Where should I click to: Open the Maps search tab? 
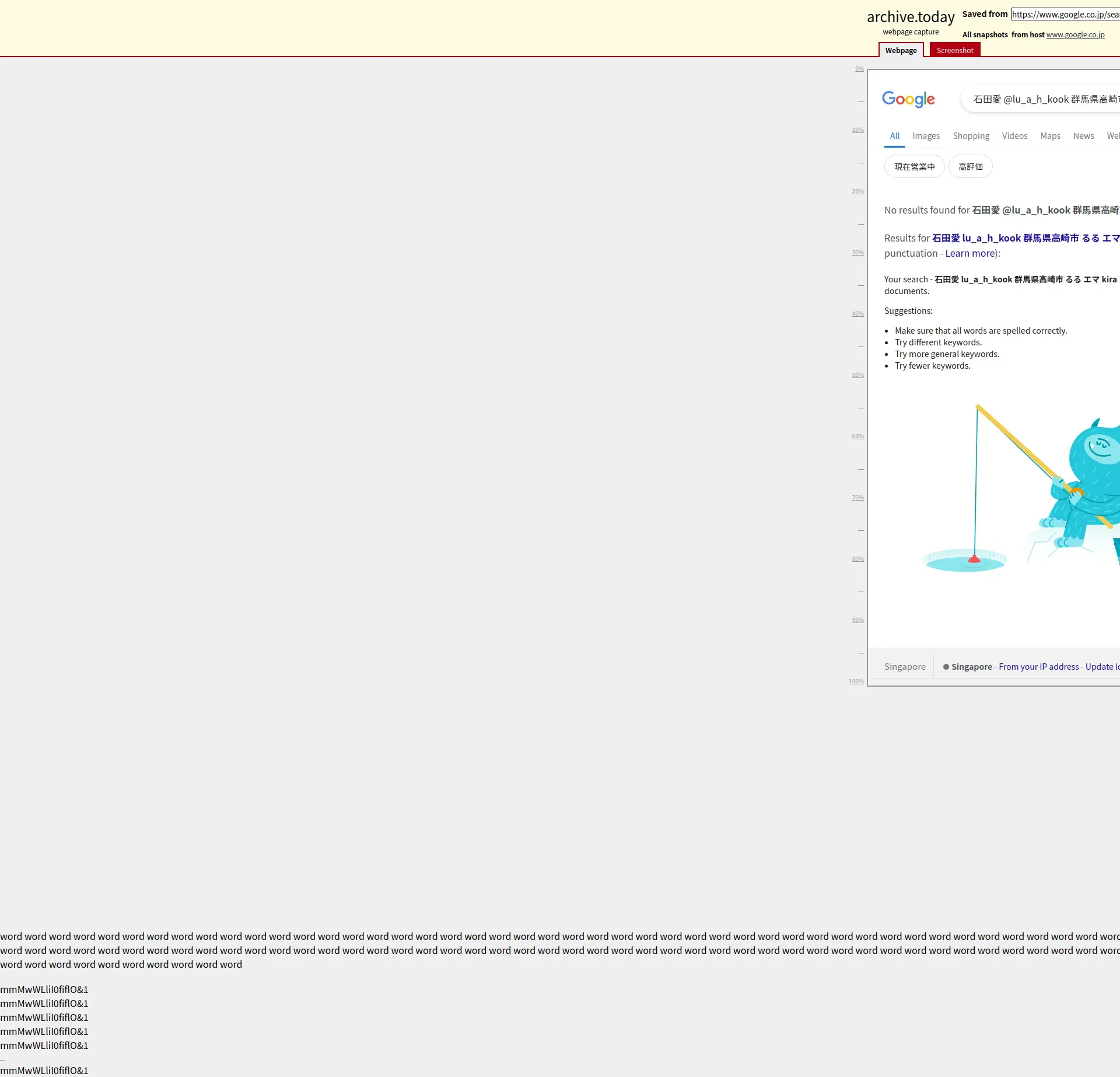pos(1050,136)
